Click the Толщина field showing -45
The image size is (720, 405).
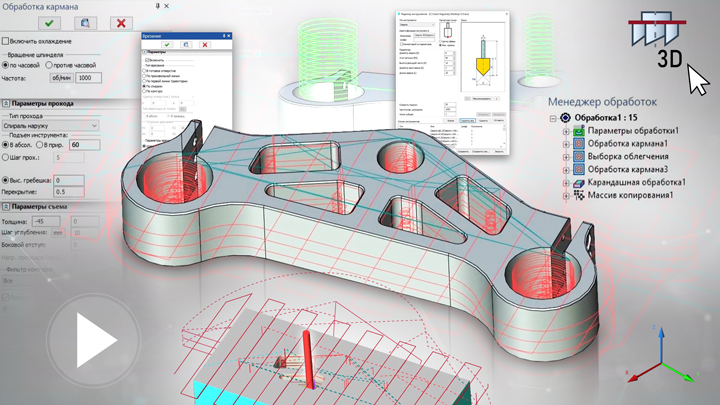tap(46, 221)
